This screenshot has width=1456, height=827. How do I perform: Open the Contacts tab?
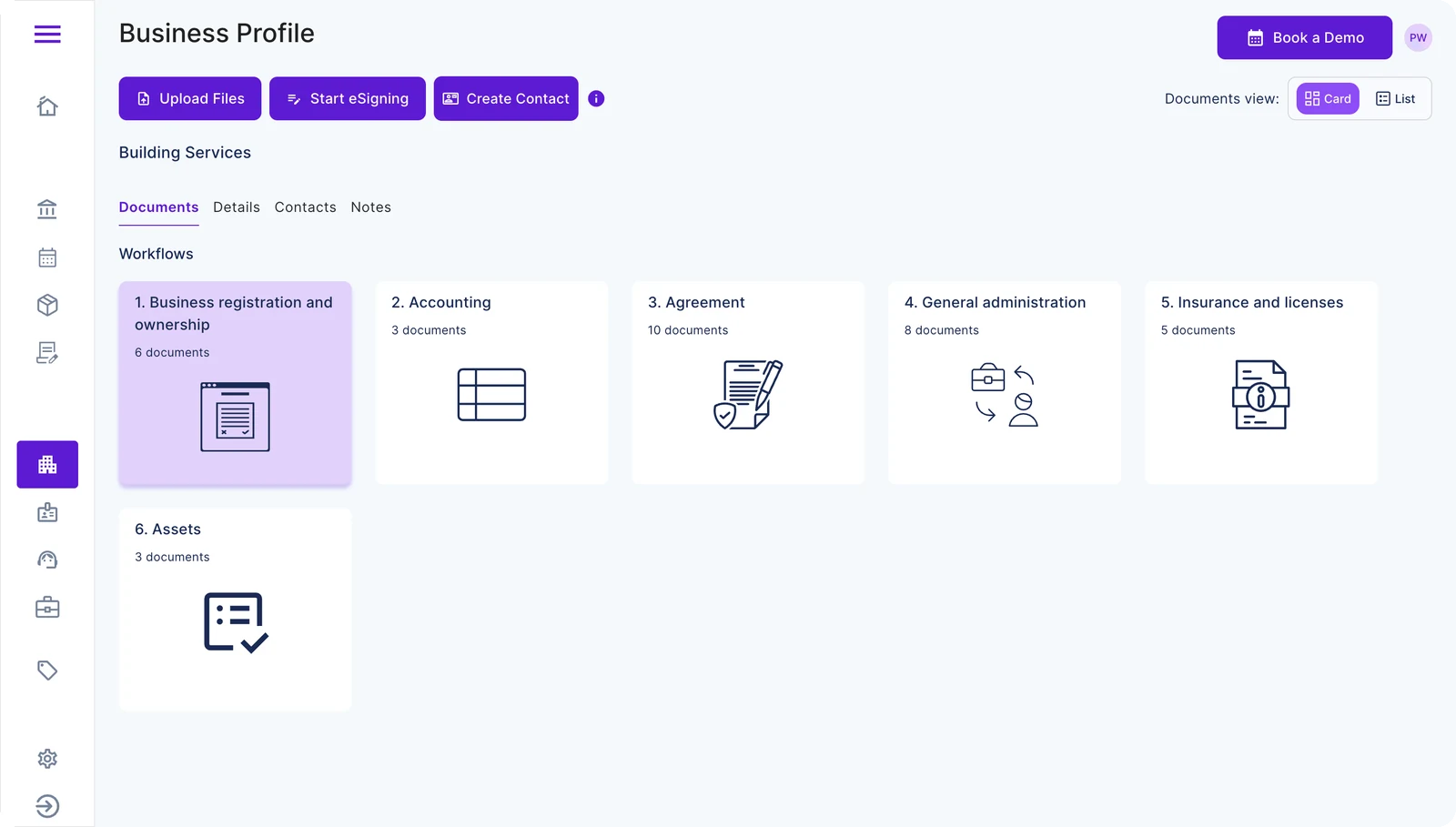(x=305, y=207)
